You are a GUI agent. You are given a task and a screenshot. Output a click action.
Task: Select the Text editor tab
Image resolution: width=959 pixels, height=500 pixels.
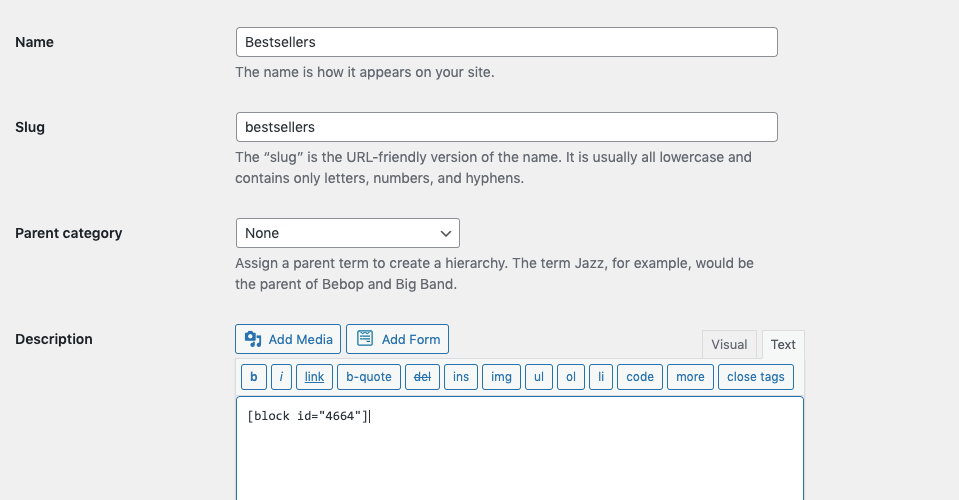coord(783,344)
